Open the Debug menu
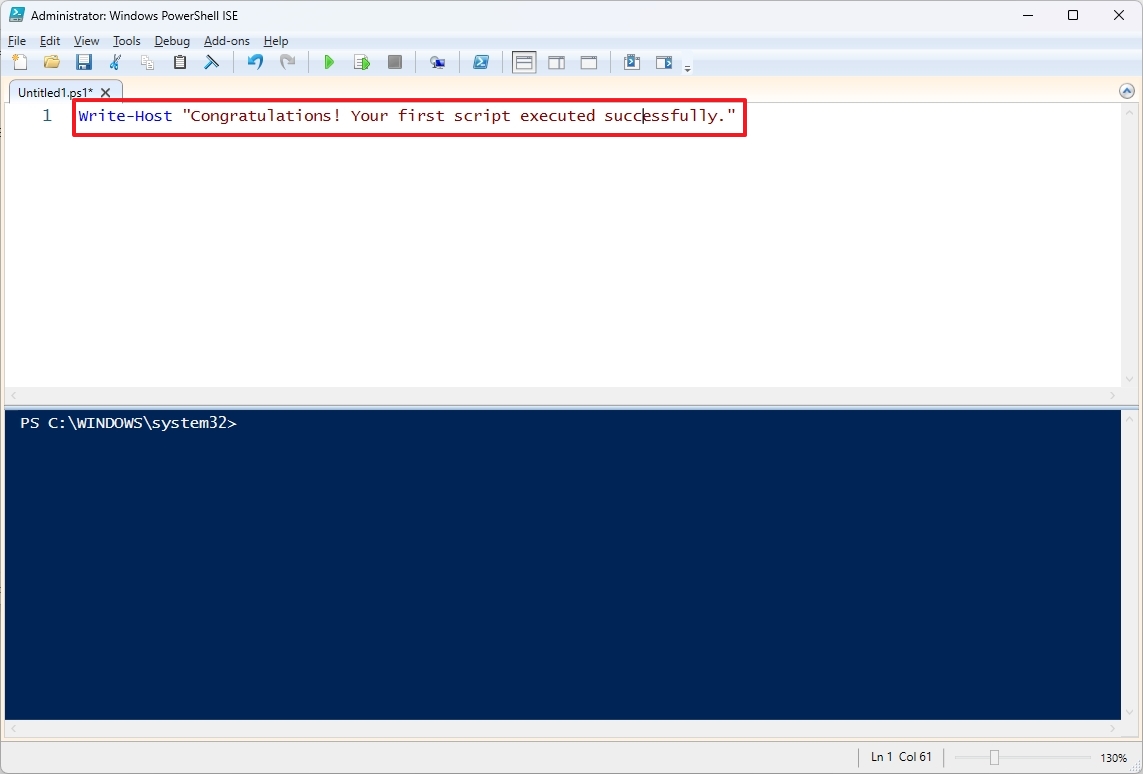This screenshot has width=1143, height=774. pyautogui.click(x=172, y=41)
